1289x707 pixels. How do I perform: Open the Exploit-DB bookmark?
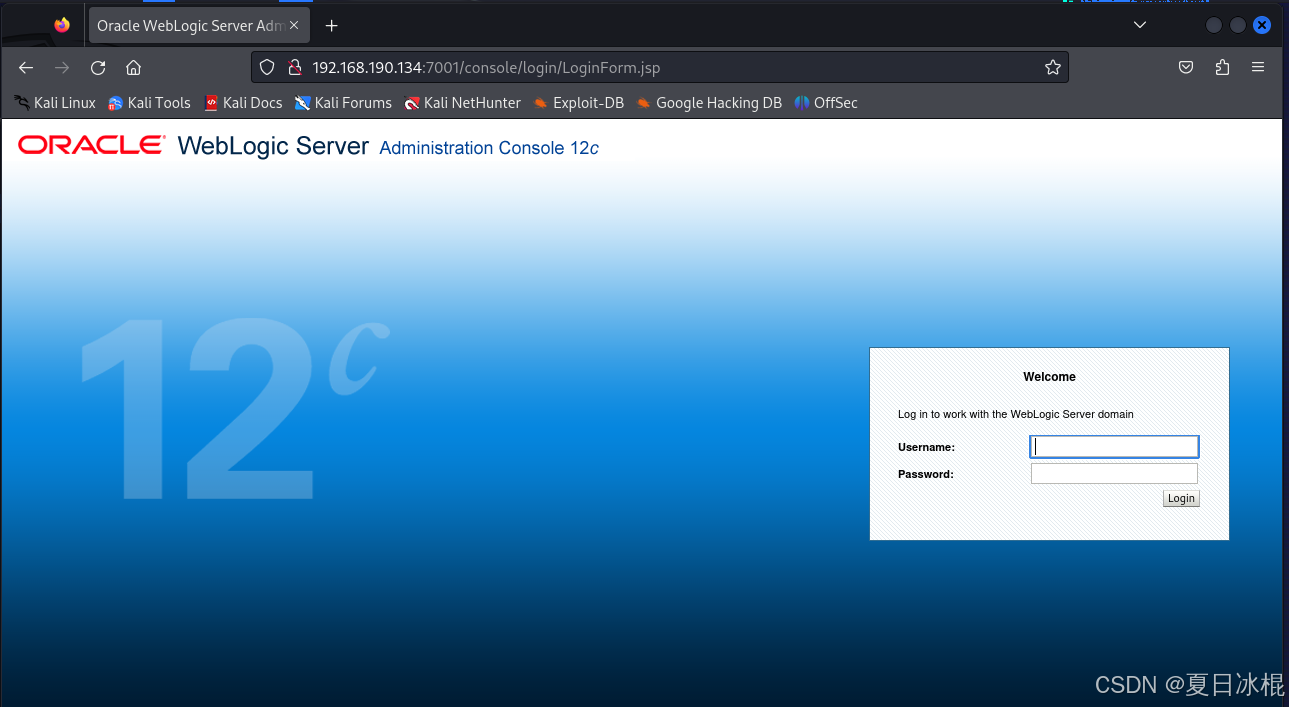pos(578,103)
